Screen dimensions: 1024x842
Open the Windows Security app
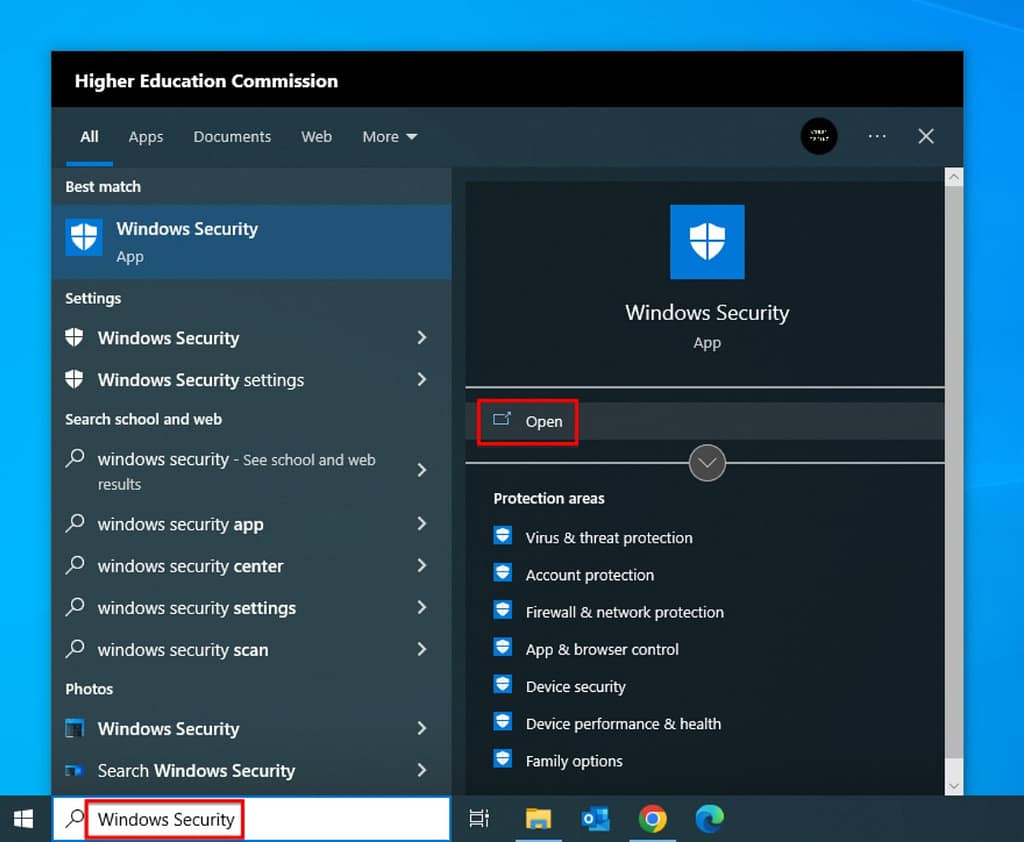pos(705,421)
